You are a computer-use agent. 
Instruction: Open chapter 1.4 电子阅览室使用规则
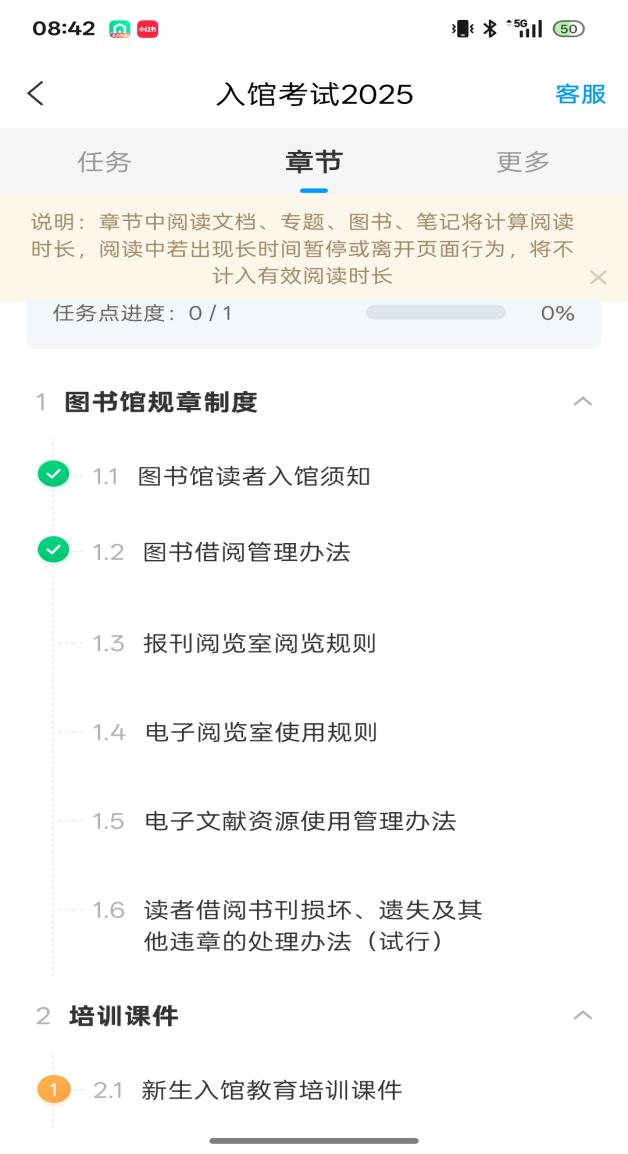tap(260, 732)
